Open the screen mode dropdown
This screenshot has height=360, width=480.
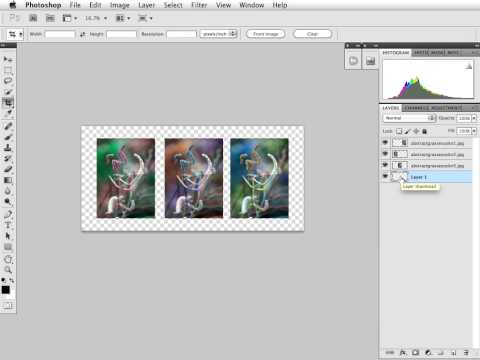145,18
